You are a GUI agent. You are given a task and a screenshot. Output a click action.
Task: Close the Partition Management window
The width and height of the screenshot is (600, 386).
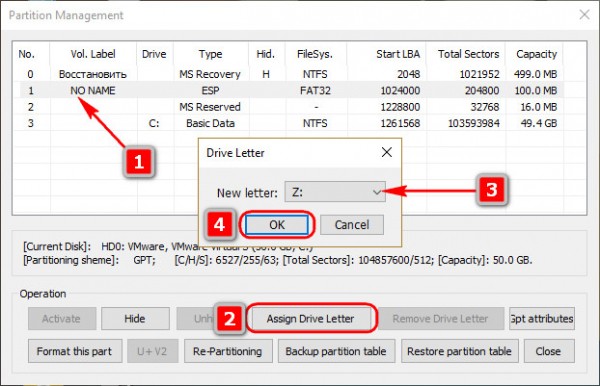pyautogui.click(x=584, y=15)
